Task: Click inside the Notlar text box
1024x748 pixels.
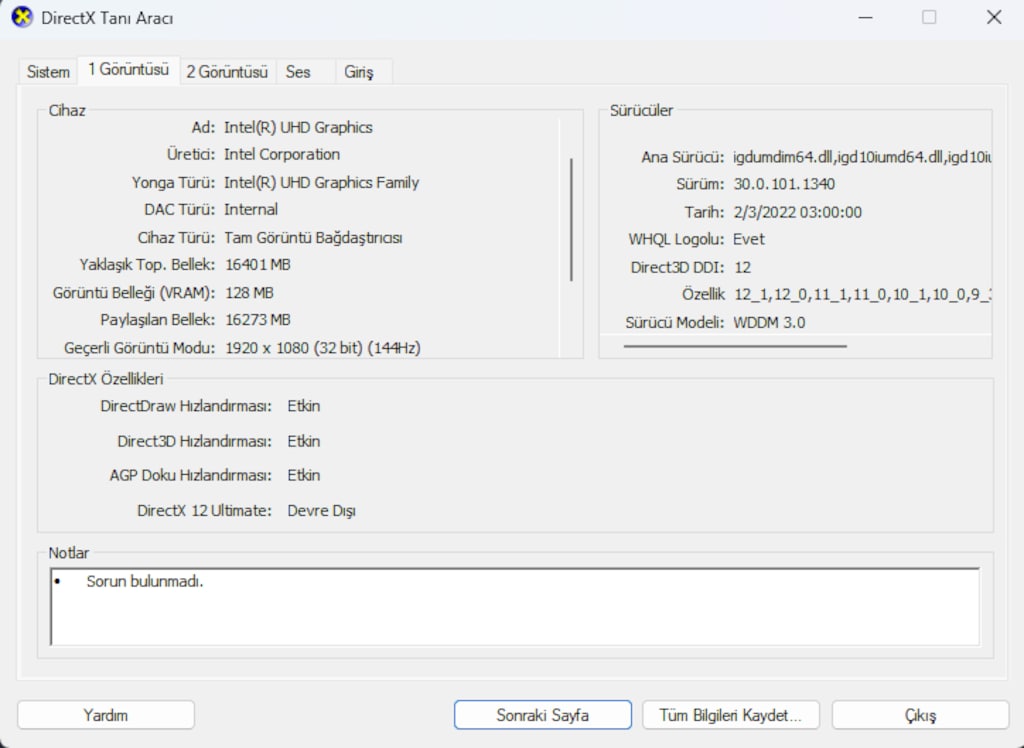Action: (x=515, y=607)
